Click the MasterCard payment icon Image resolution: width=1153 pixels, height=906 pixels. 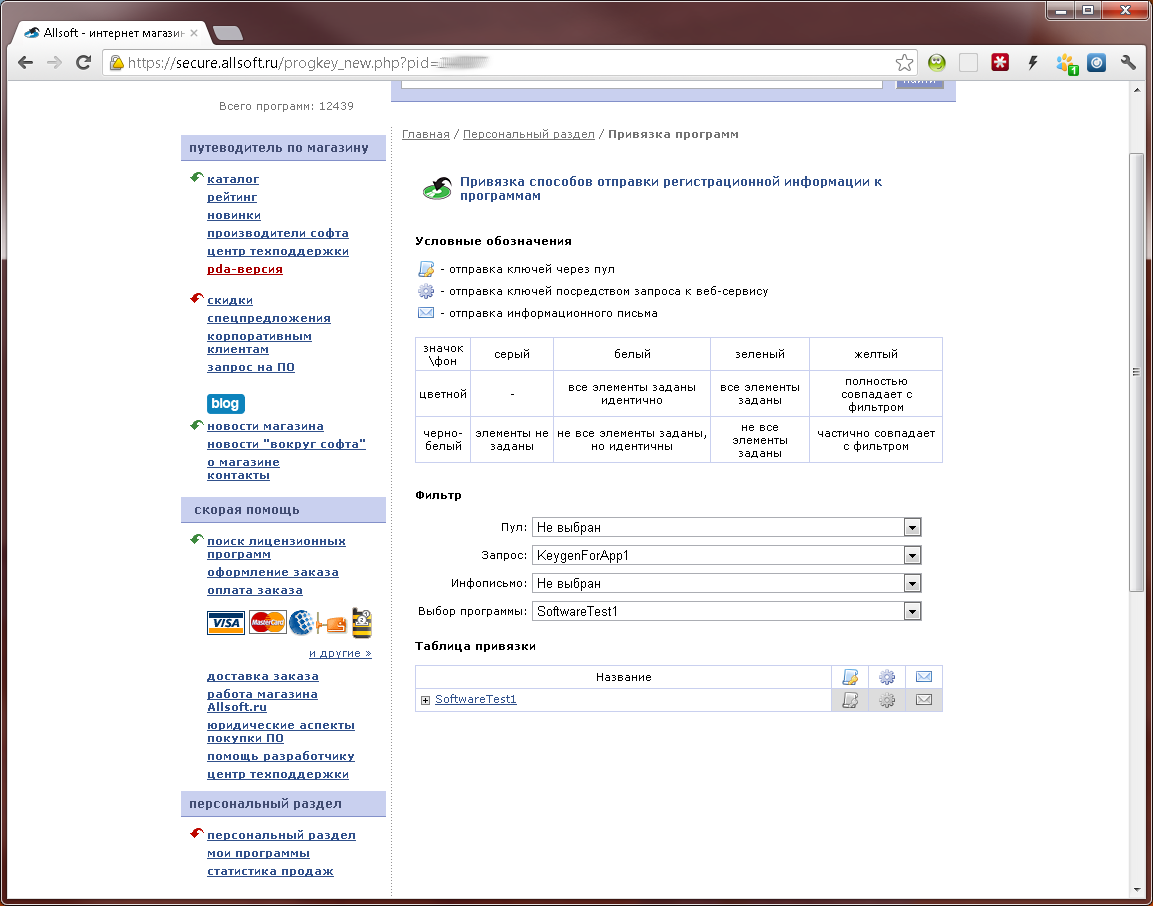click(267, 623)
